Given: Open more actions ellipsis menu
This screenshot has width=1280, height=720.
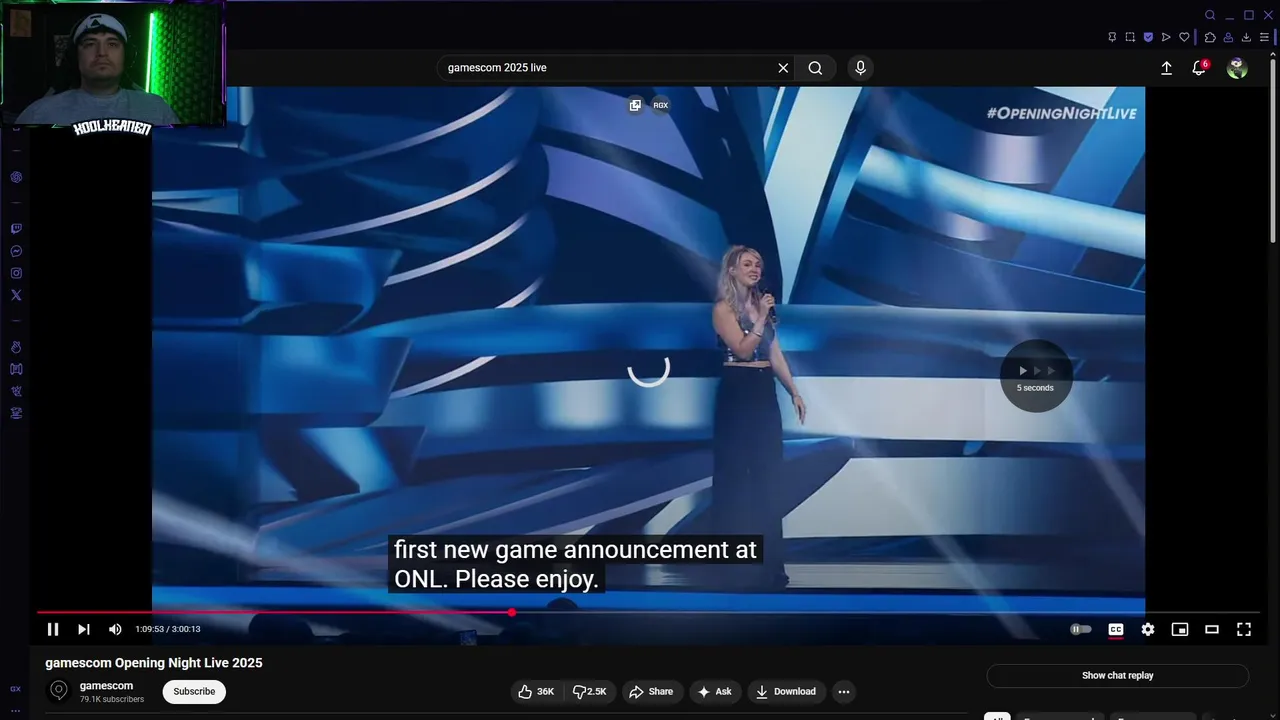Looking at the screenshot, I should point(844,692).
